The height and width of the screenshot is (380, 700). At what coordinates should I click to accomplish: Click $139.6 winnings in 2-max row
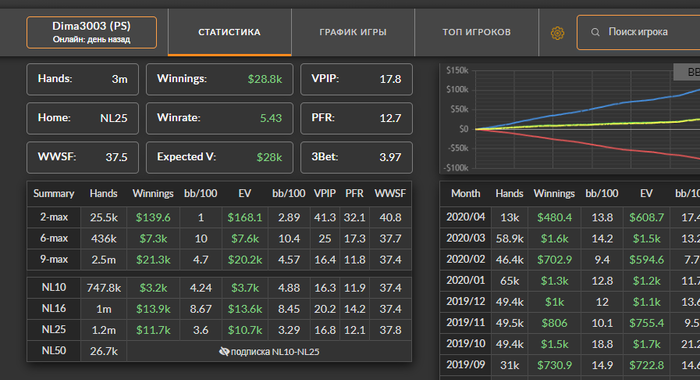click(153, 217)
